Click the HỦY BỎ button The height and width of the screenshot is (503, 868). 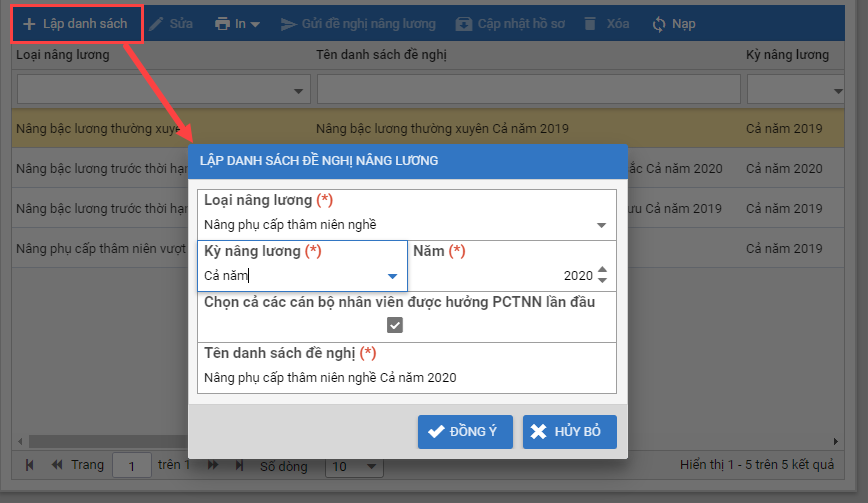[569, 431]
